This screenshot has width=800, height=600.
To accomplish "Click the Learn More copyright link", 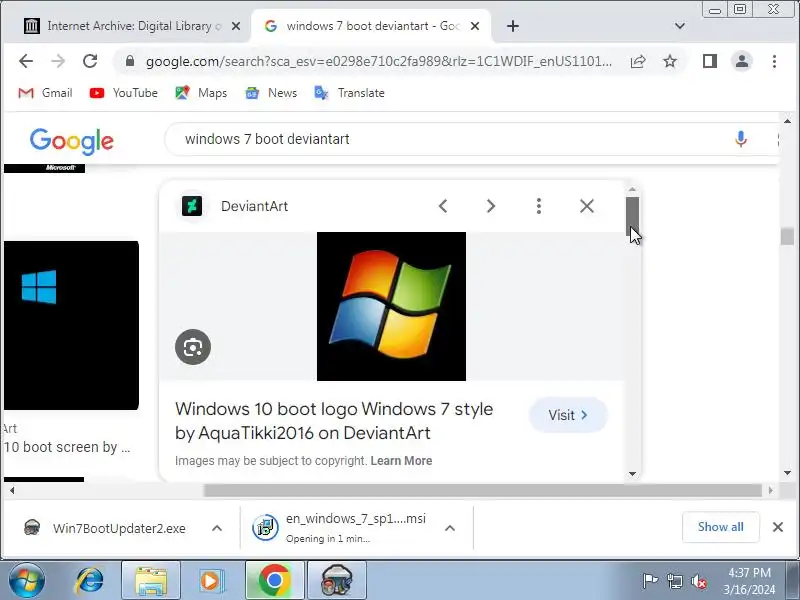I will coord(401,461).
